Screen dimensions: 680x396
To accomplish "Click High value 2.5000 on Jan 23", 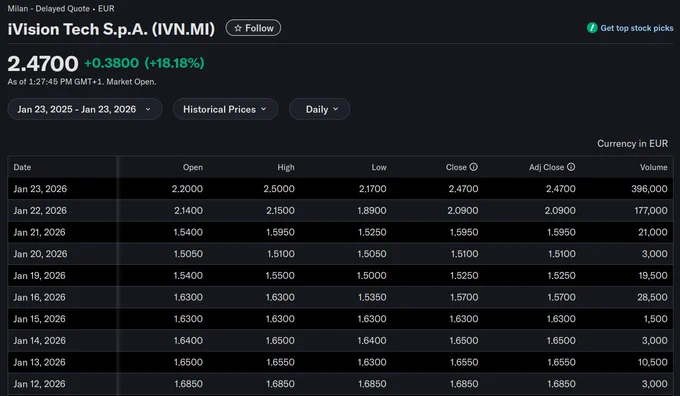I will [279, 189].
